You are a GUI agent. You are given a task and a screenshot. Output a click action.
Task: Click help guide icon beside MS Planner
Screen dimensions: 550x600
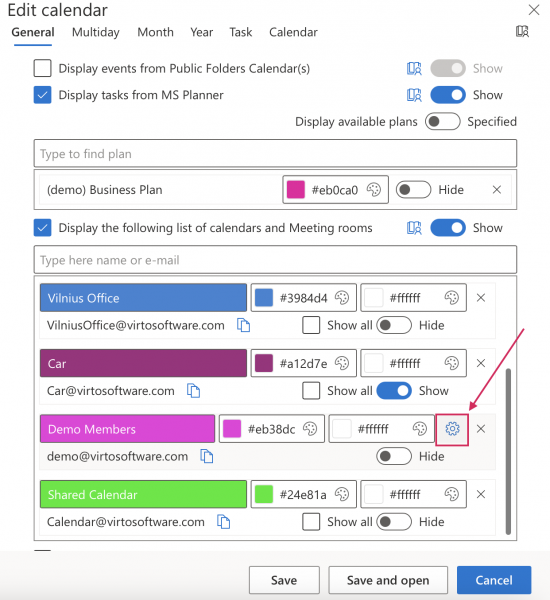point(414,95)
